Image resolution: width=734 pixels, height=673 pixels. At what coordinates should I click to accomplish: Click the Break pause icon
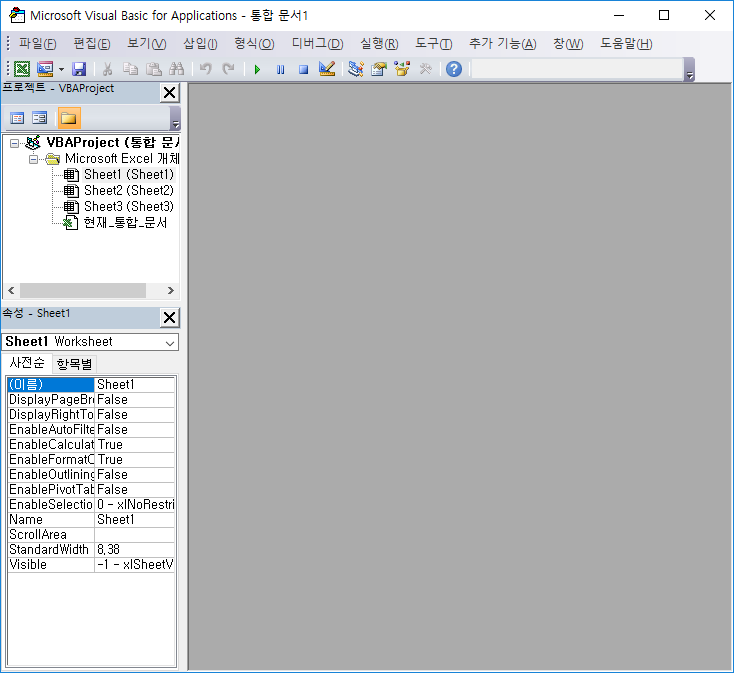[x=280, y=70]
